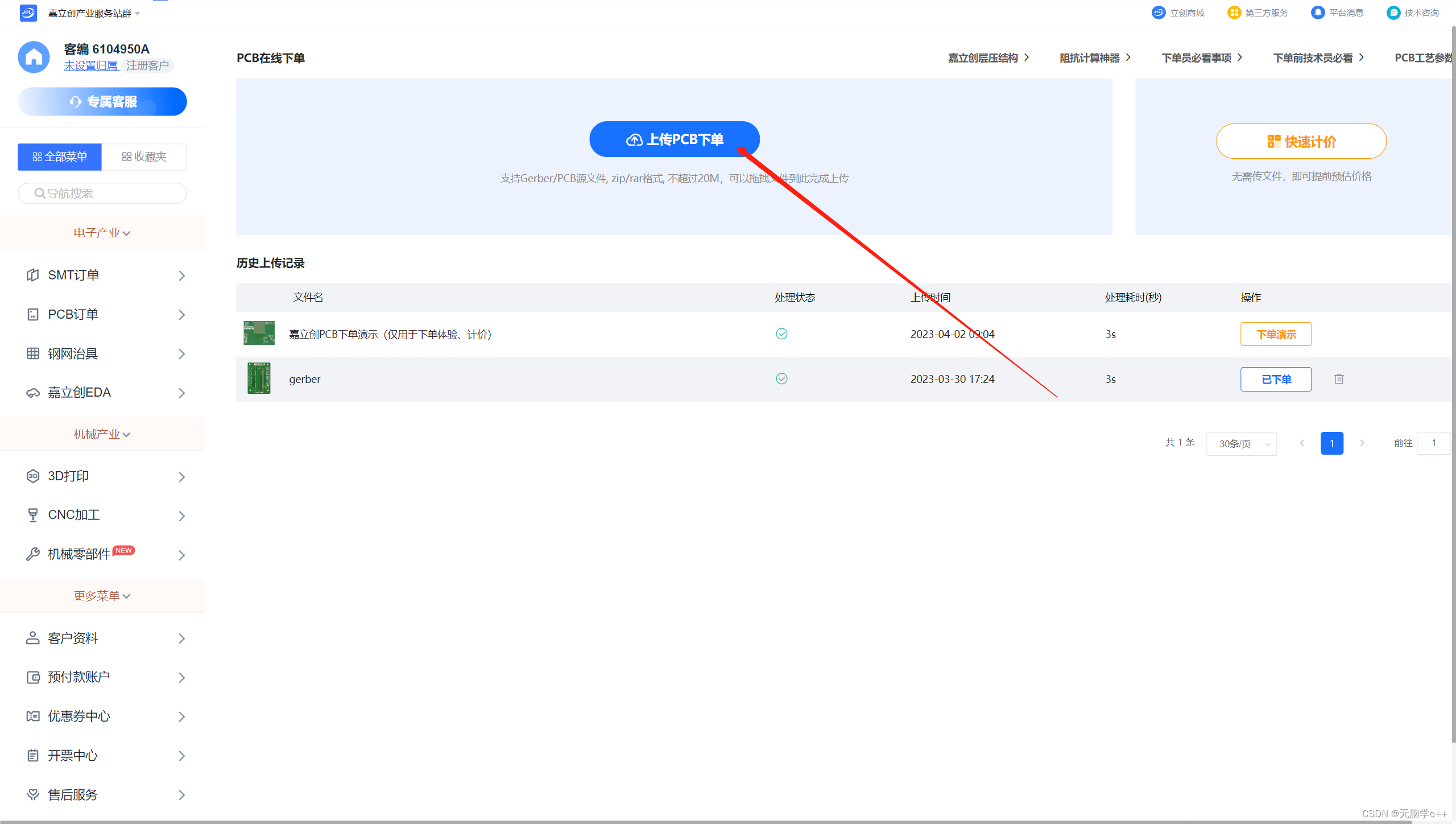The image size is (1456, 824).
Task: Switch to the 收藏夹 tab
Action: 144,156
